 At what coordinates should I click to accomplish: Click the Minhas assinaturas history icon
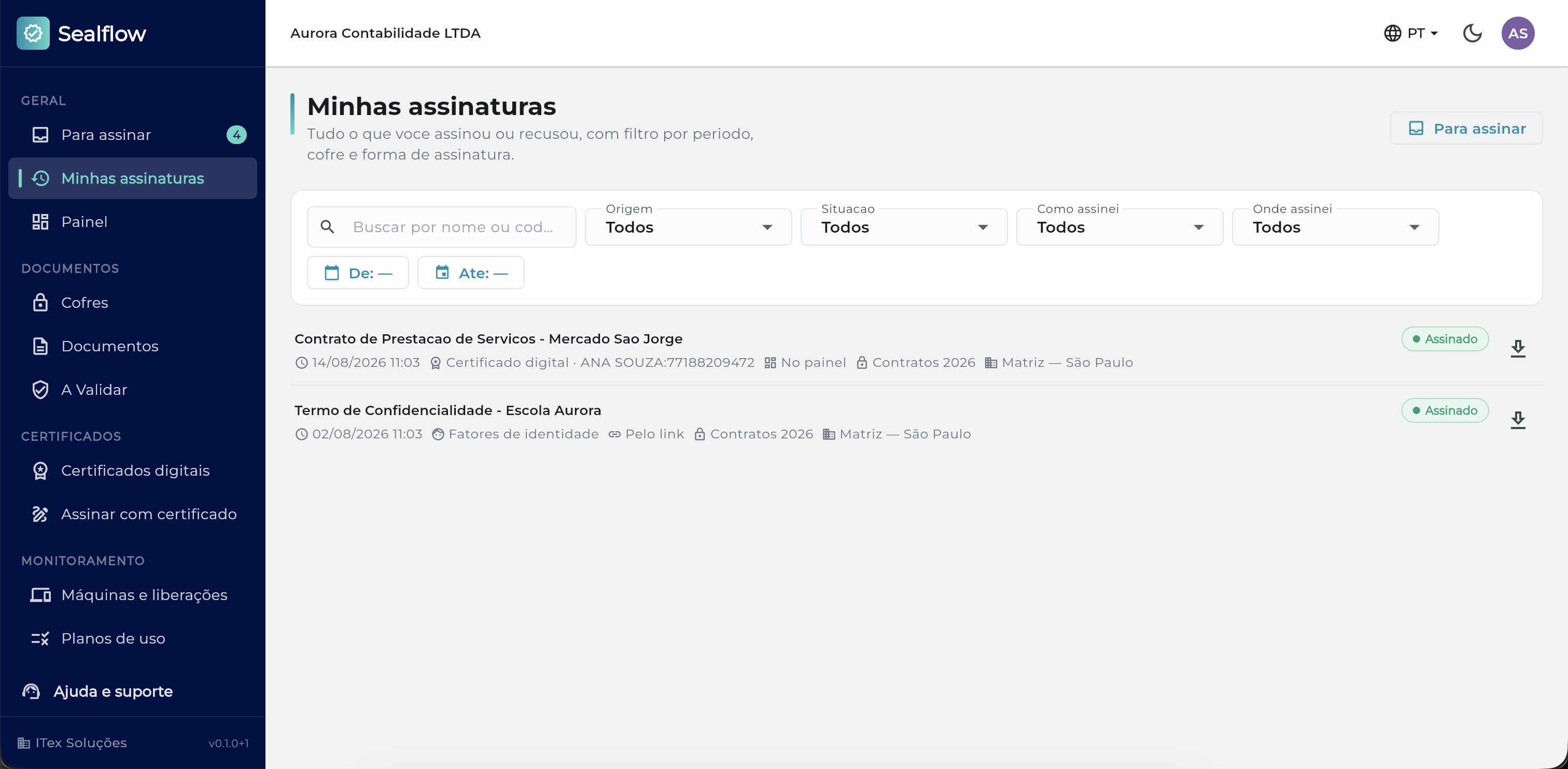[40, 178]
